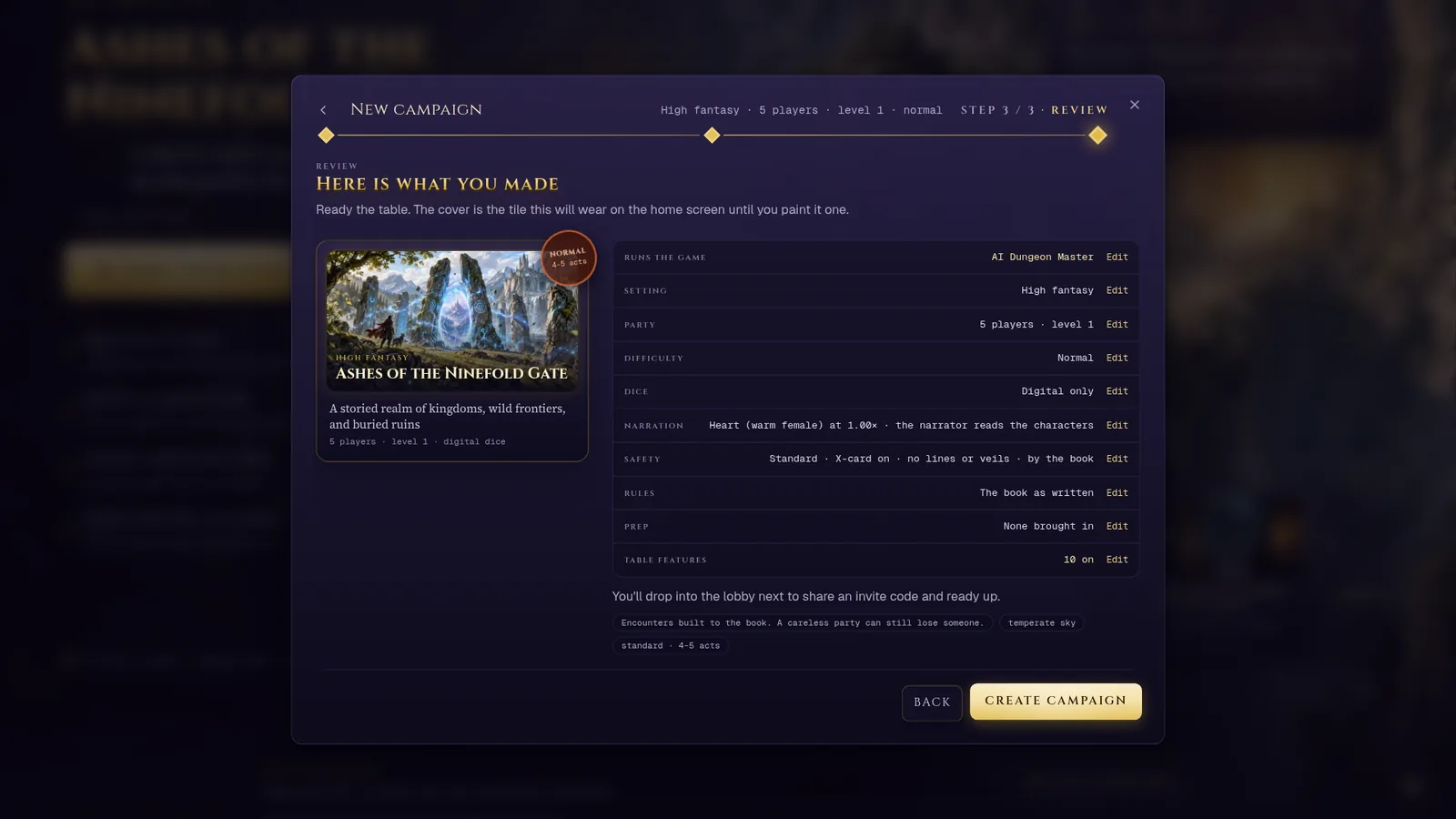
Task: Click the 'standard · 4-5 acts' tag
Action: tap(671, 646)
